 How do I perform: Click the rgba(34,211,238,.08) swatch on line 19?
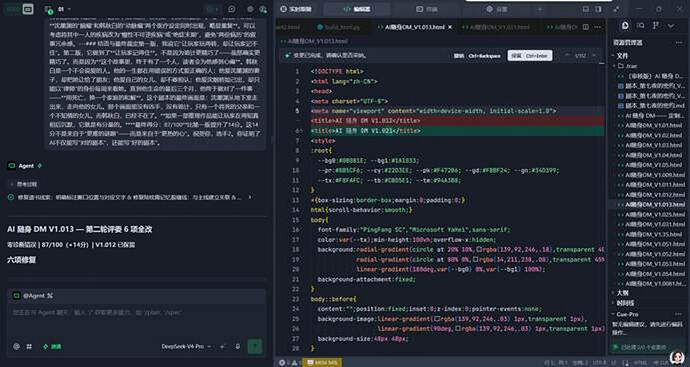pos(477,260)
